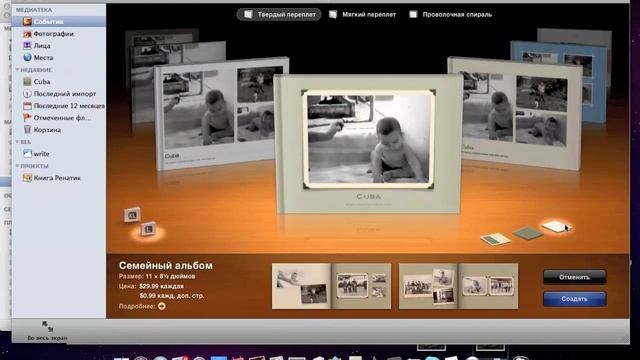Viewport: 640px width, 360px height.
Task: Click the flagged photos flag icon
Action: click(27, 118)
